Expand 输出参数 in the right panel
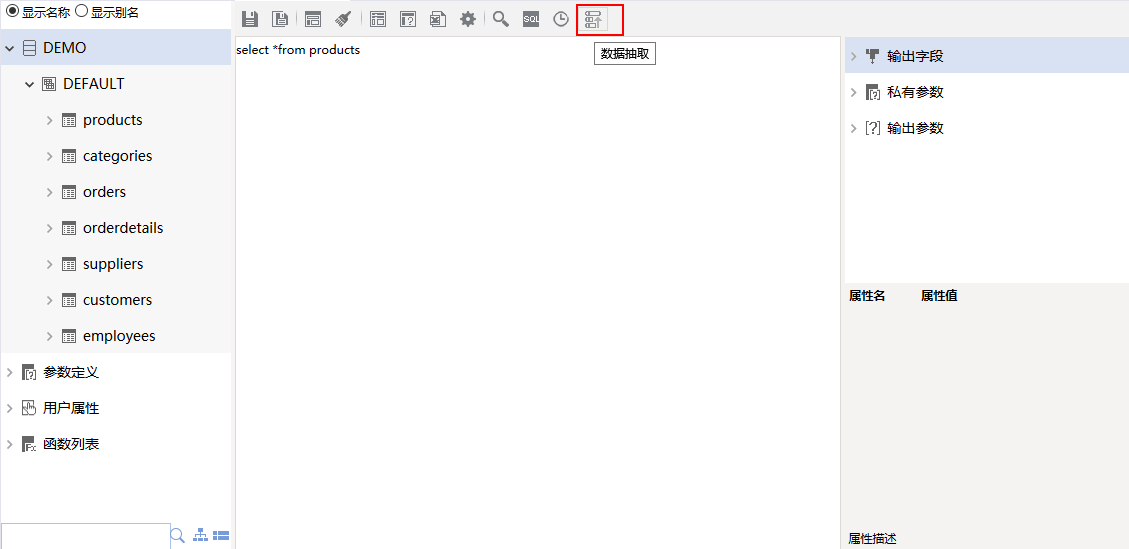 click(853, 128)
